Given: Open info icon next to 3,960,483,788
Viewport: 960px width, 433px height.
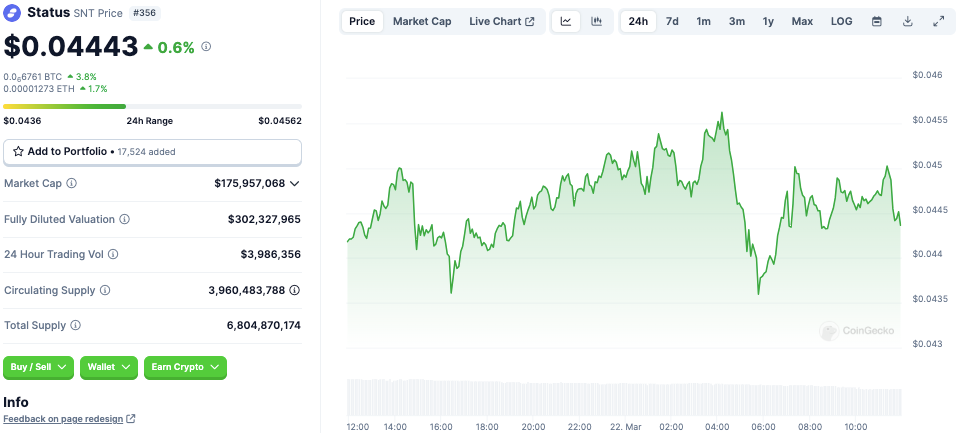Looking at the screenshot, I should [x=294, y=290].
